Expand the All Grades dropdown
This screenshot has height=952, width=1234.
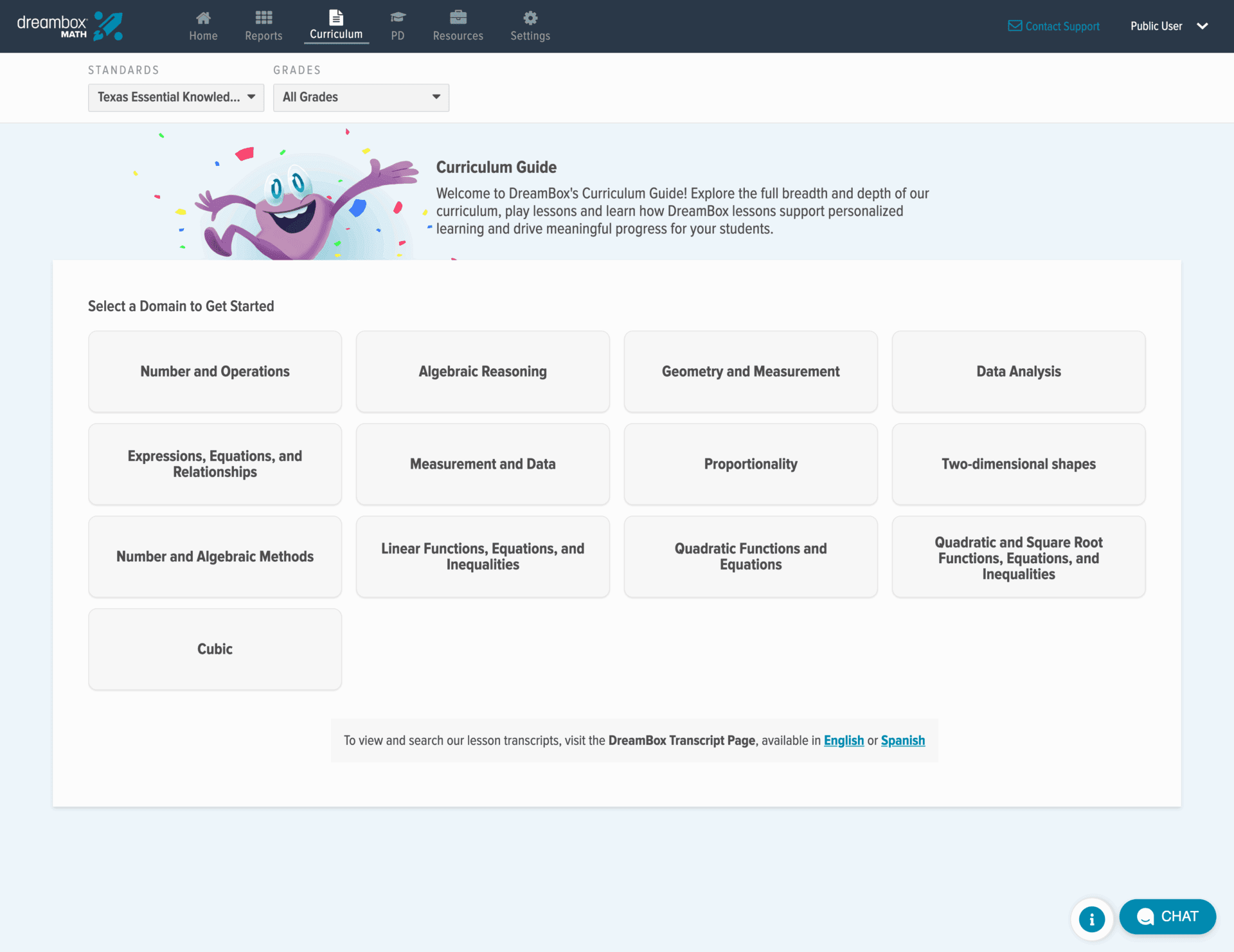click(361, 97)
